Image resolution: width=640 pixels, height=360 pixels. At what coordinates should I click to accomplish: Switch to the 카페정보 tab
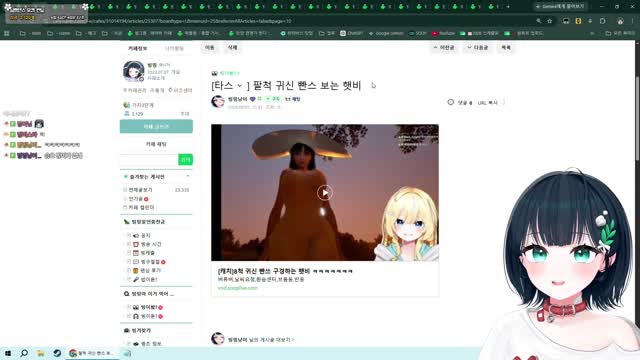[x=138, y=48]
